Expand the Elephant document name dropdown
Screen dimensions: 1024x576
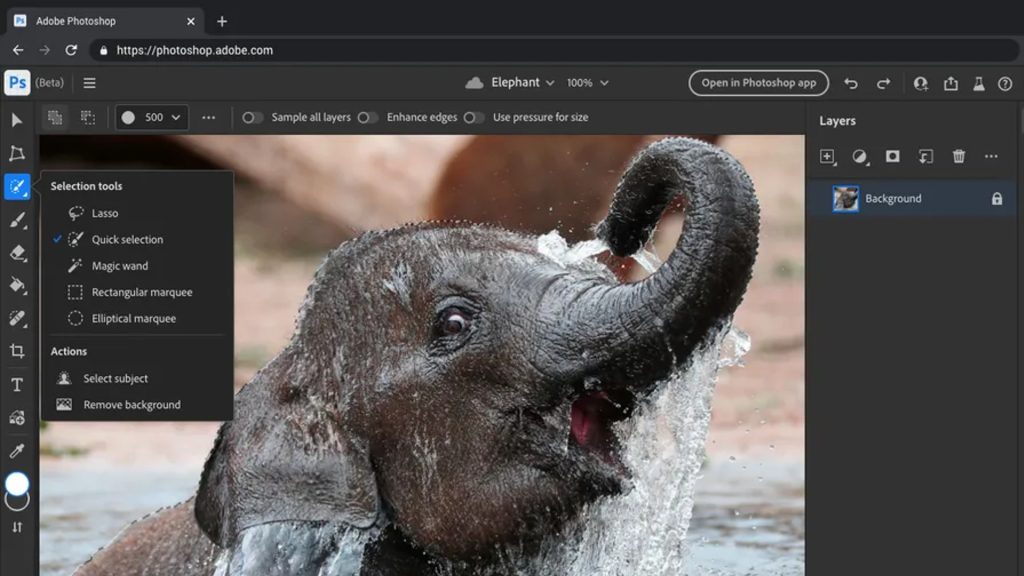(x=510, y=83)
